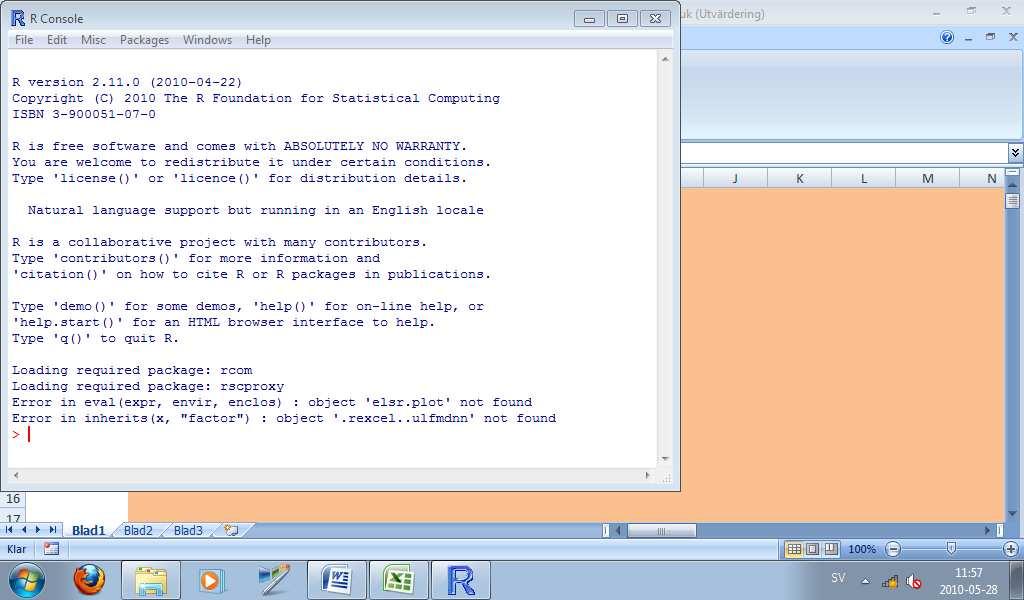Go to the previous sheet tab

click(x=24, y=530)
